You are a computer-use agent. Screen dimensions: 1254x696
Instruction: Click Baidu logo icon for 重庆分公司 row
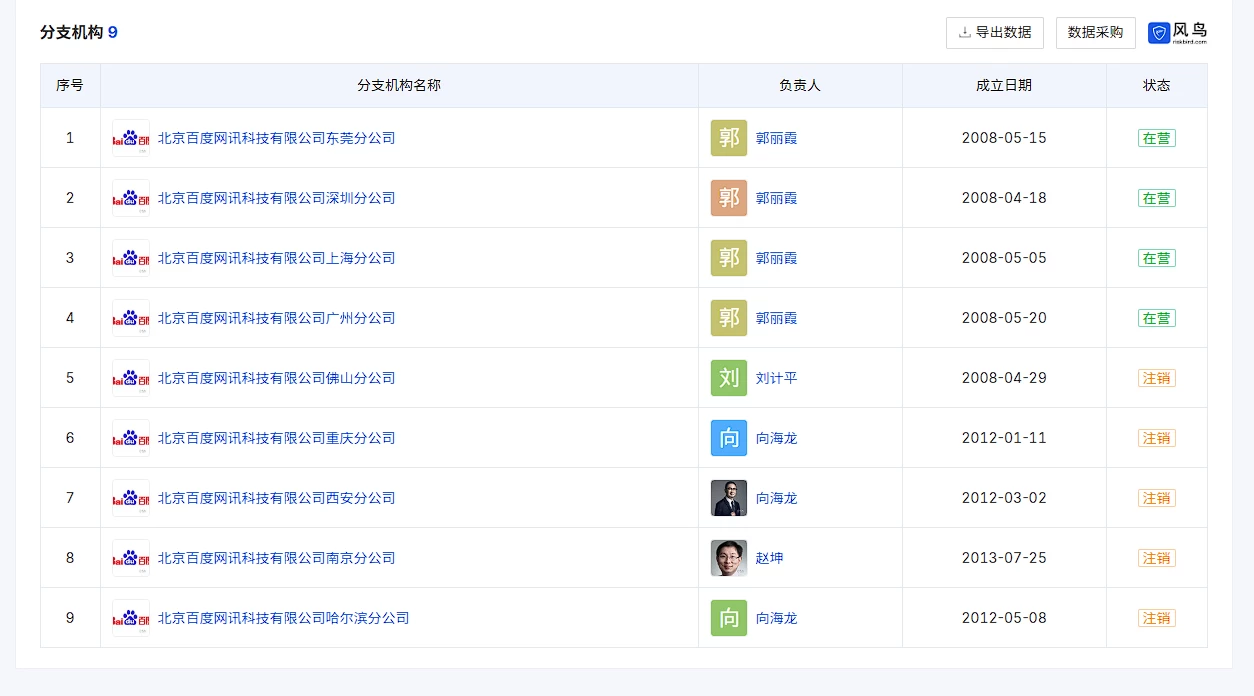pos(131,438)
